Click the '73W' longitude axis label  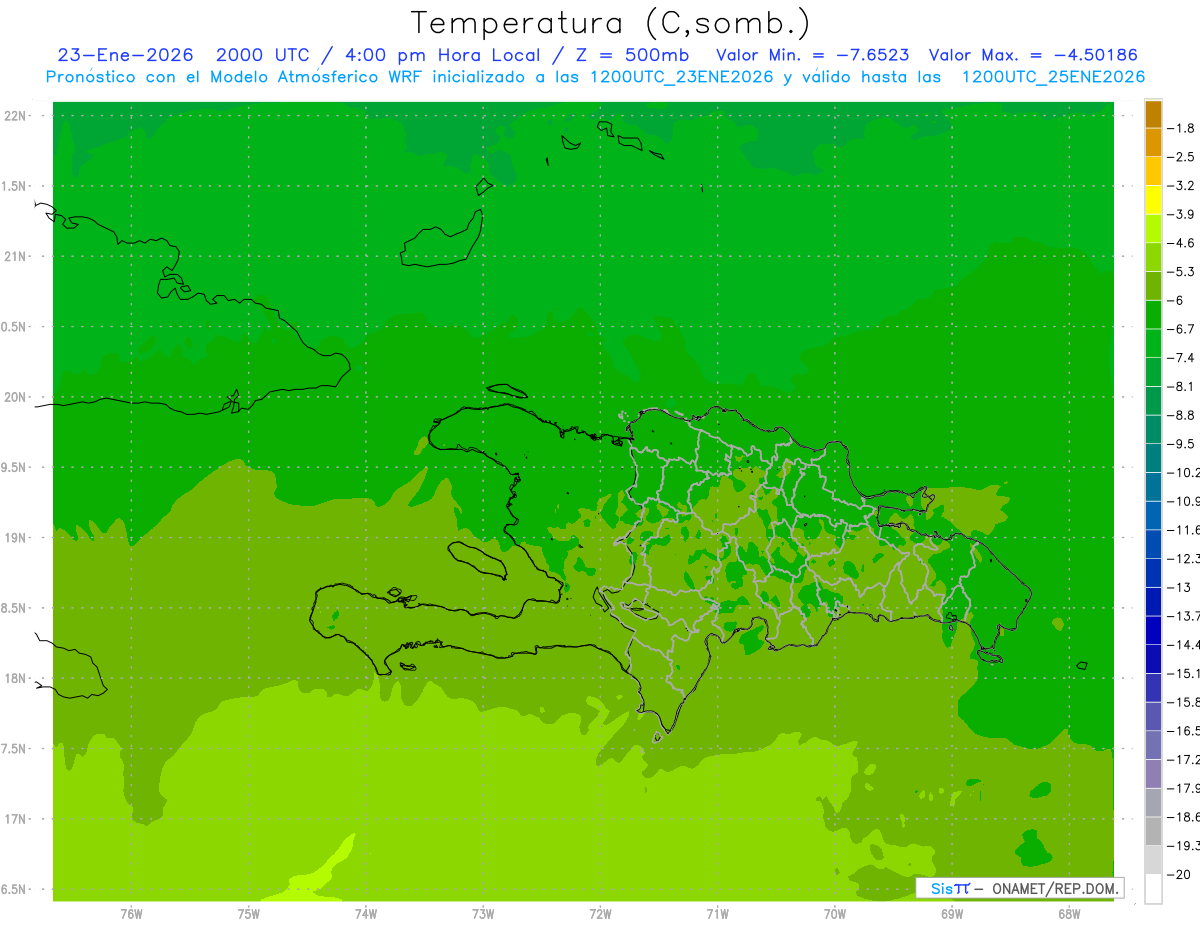pos(483,914)
